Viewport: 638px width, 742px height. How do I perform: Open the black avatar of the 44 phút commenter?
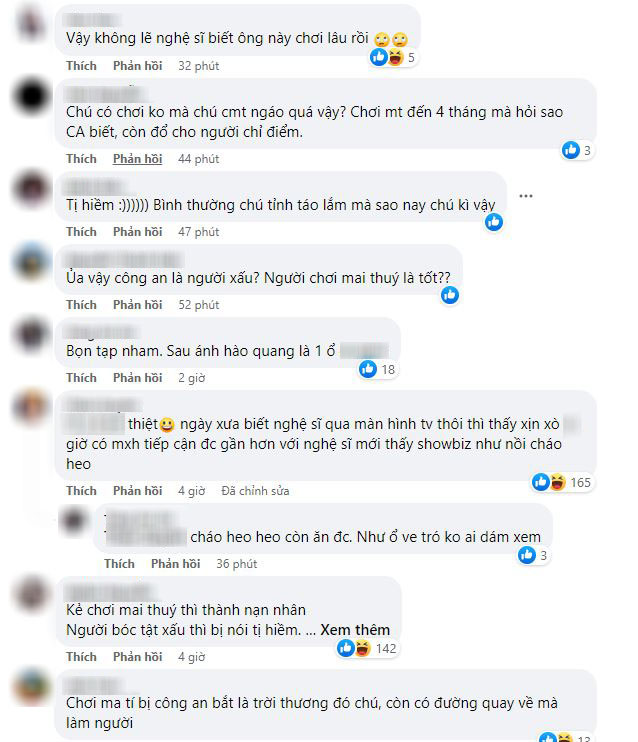tap(32, 97)
